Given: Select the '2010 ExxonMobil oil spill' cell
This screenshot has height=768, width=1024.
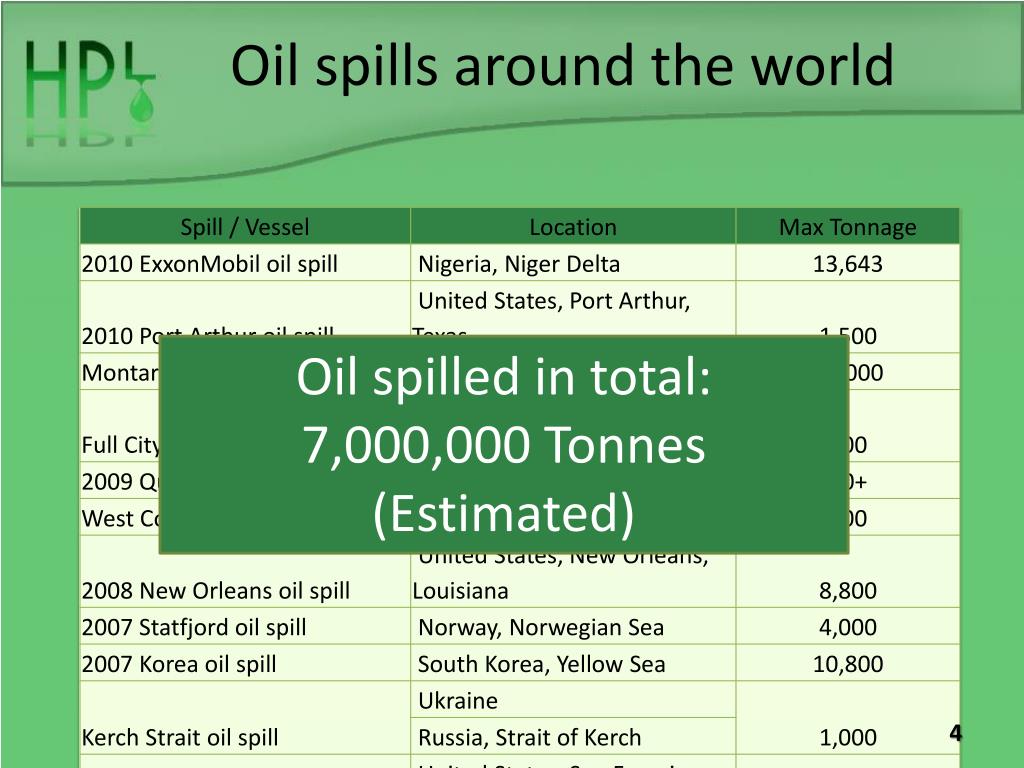Looking at the screenshot, I should coord(245,263).
